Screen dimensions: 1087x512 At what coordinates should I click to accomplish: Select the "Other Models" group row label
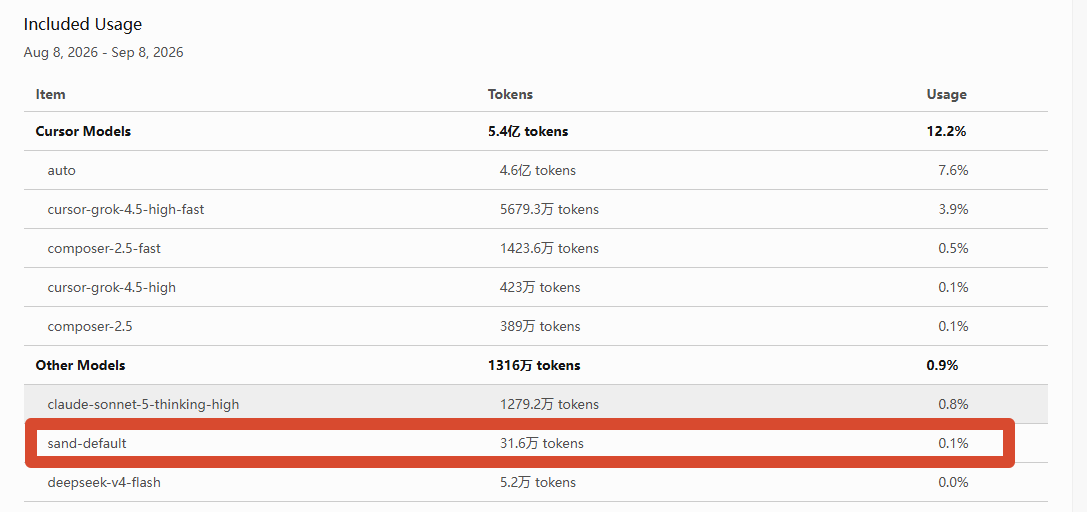(80, 365)
